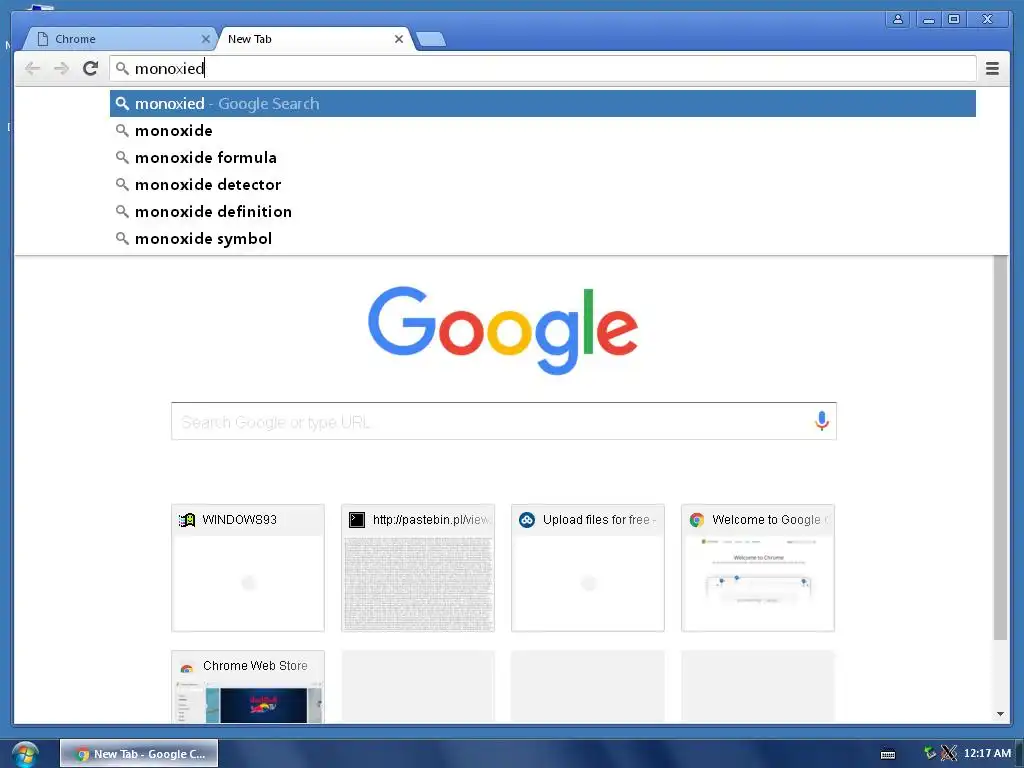
Task: Select the 'monoxied - Google Search' suggestion
Action: (543, 104)
